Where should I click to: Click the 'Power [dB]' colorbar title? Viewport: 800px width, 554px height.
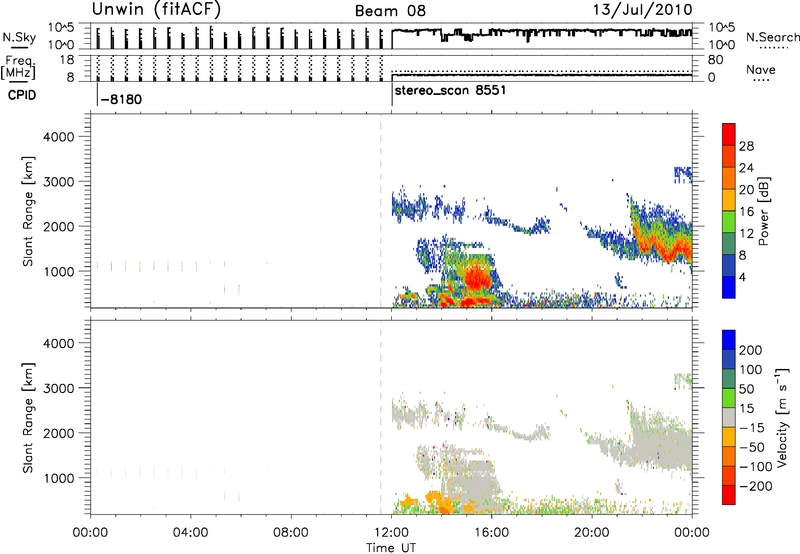[x=764, y=211]
